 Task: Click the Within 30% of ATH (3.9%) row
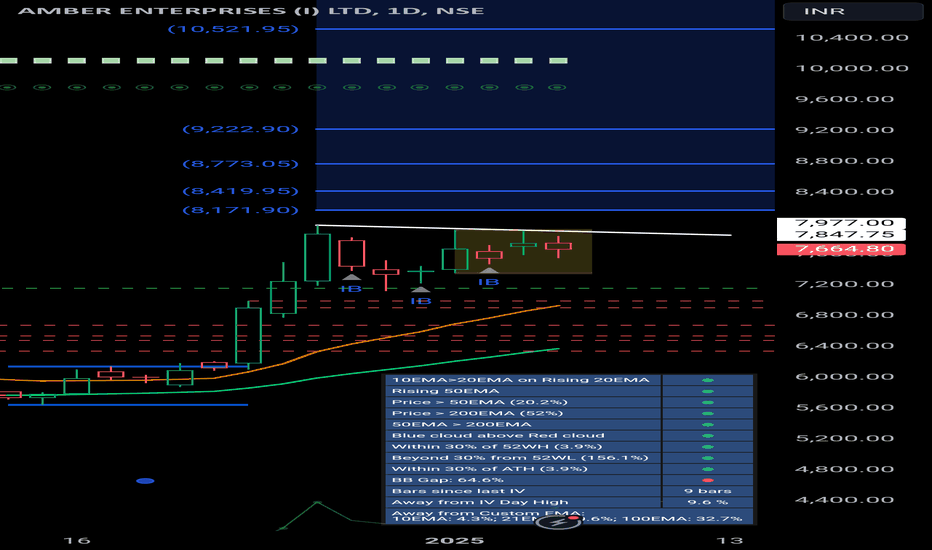point(569,469)
